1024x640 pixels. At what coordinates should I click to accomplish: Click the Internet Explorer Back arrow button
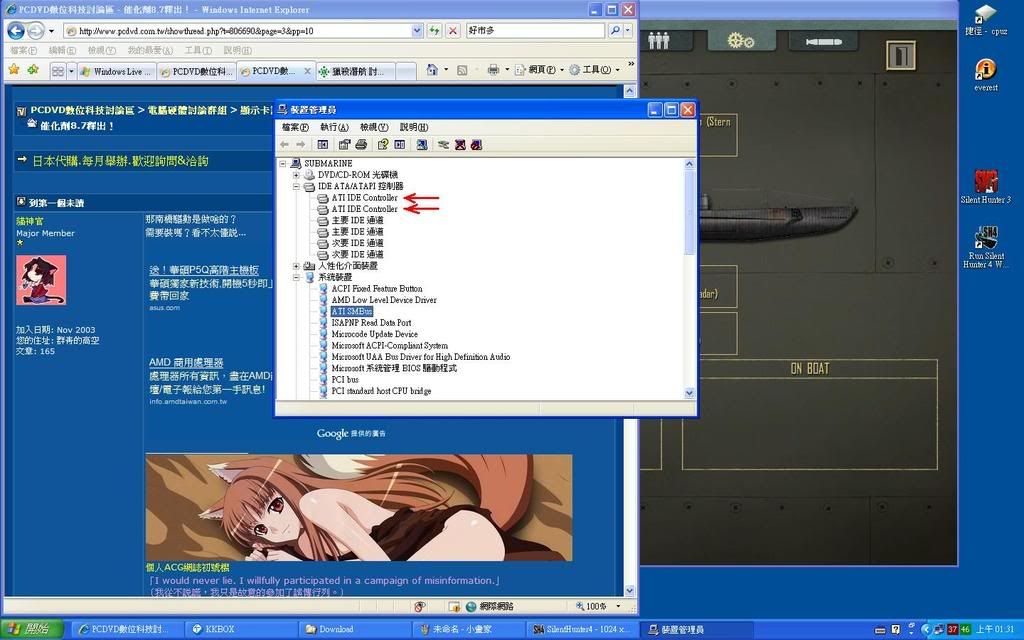pos(16,30)
